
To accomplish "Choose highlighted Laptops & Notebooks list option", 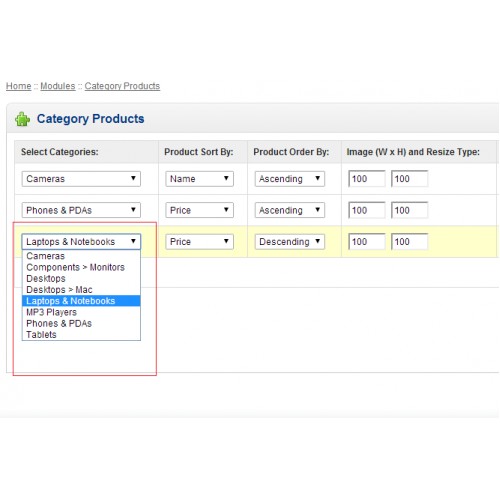I will coord(81,301).
